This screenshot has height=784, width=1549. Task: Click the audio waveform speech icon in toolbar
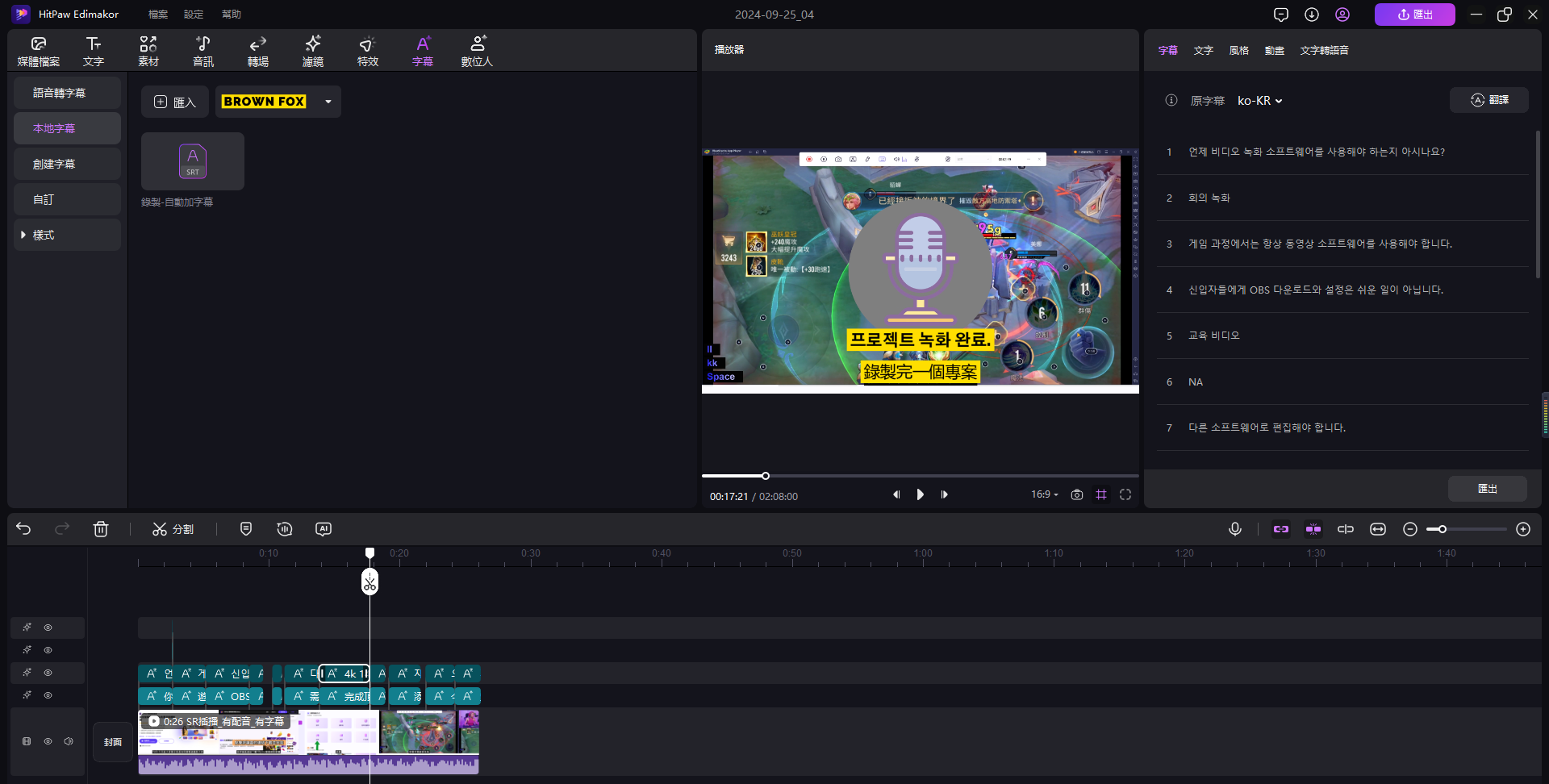click(285, 529)
